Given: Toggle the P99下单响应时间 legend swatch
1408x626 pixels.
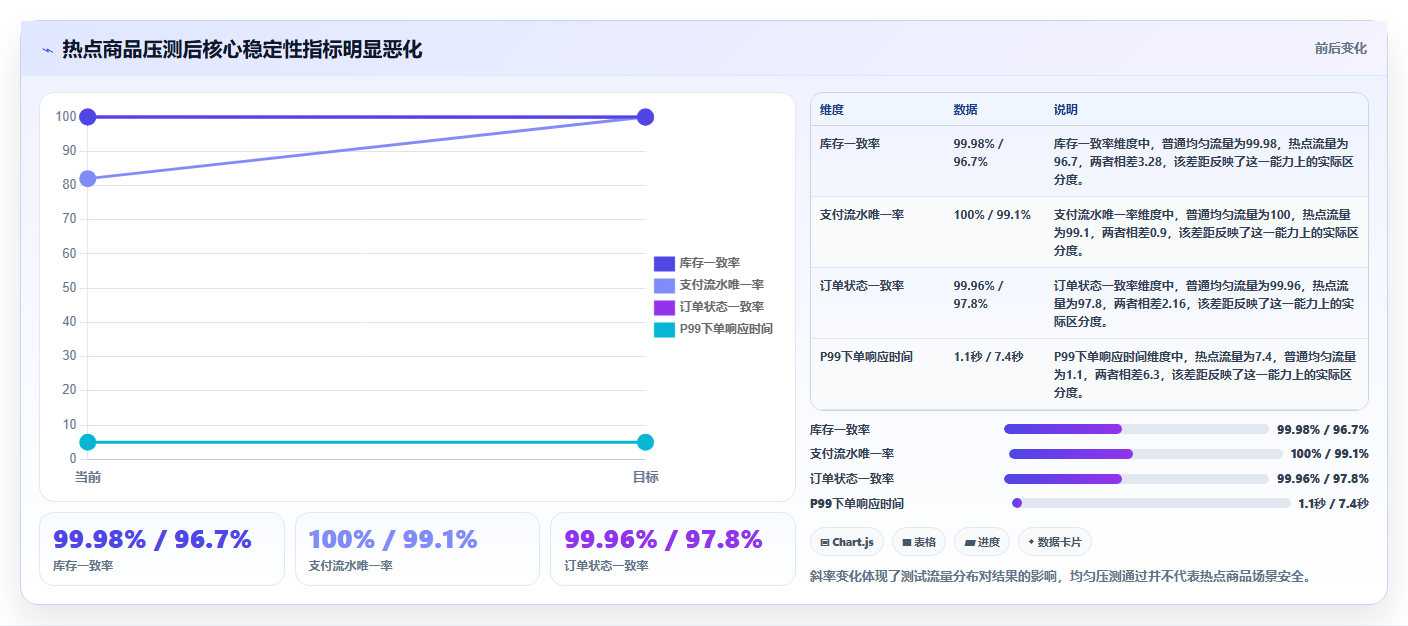Looking at the screenshot, I should point(664,329).
